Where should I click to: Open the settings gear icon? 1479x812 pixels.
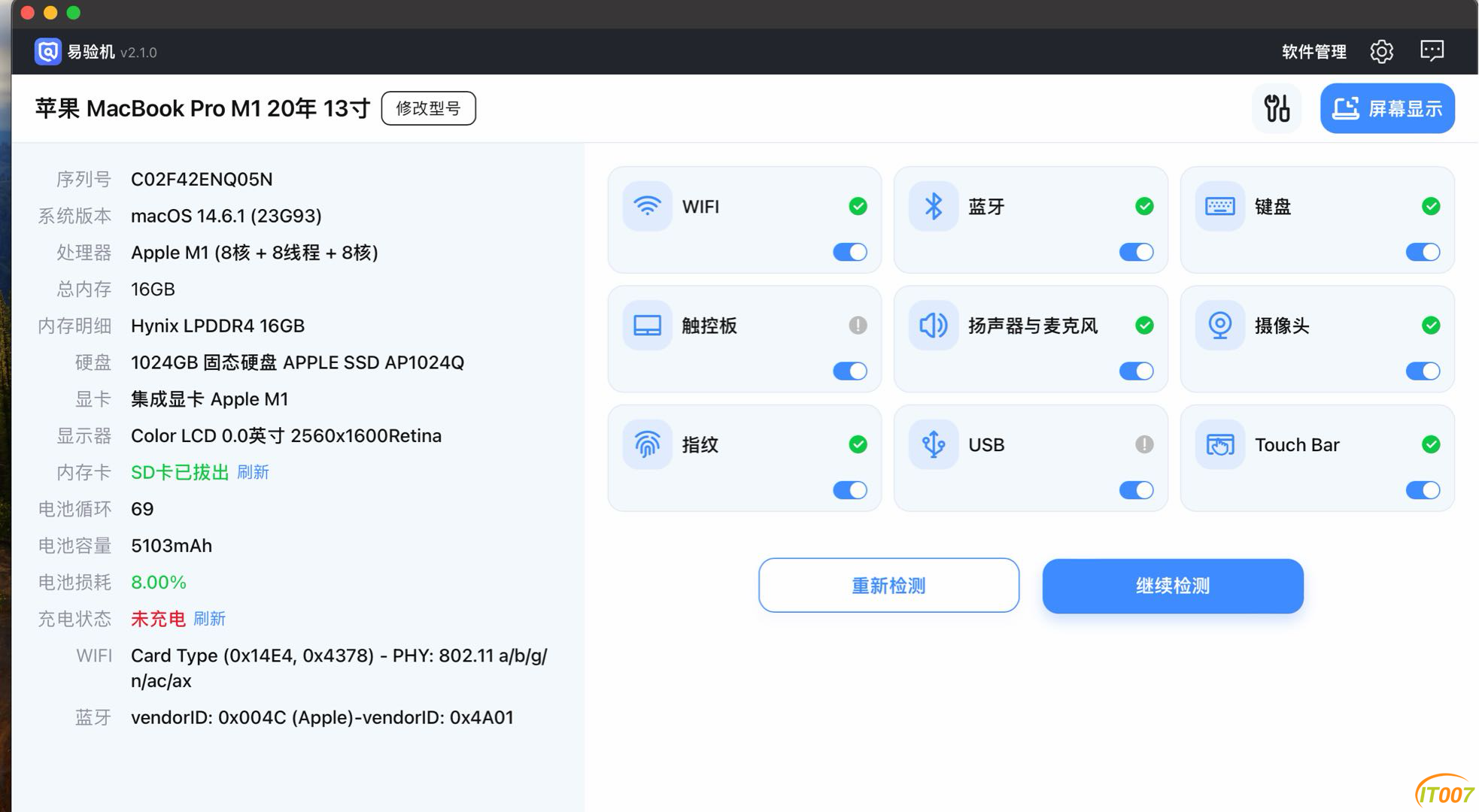click(1381, 51)
